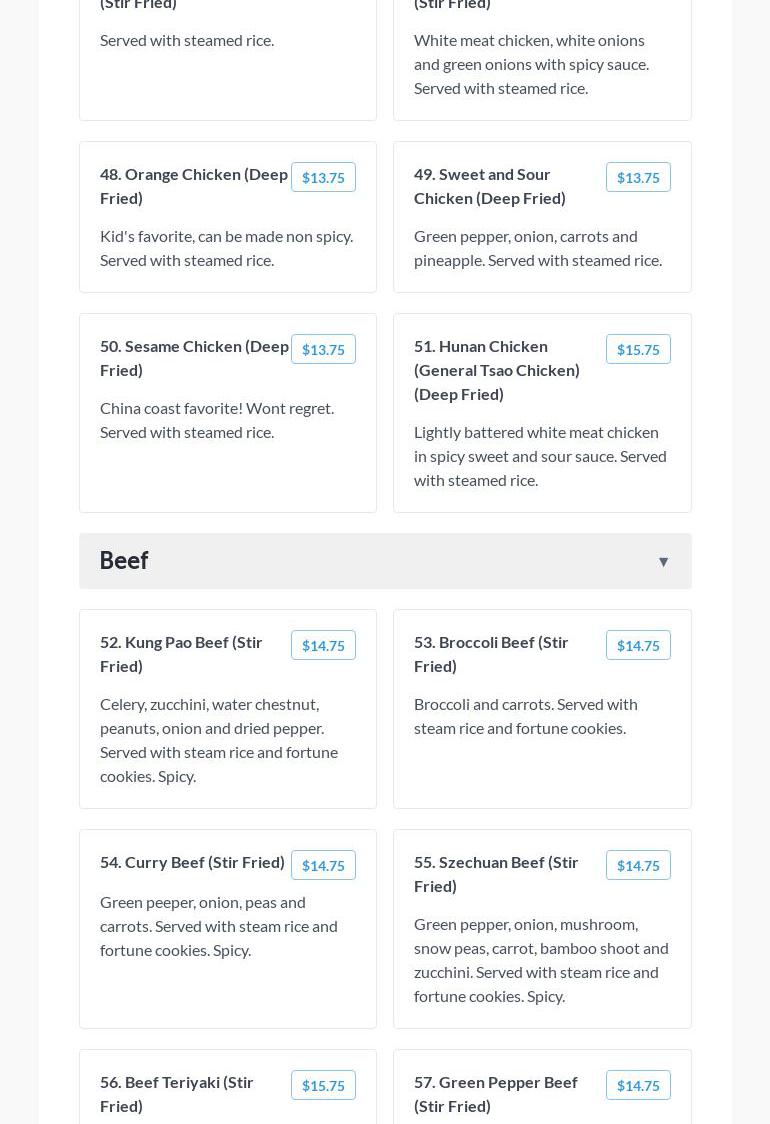Select the 50. Sesame Chicken title

pos(194,358)
